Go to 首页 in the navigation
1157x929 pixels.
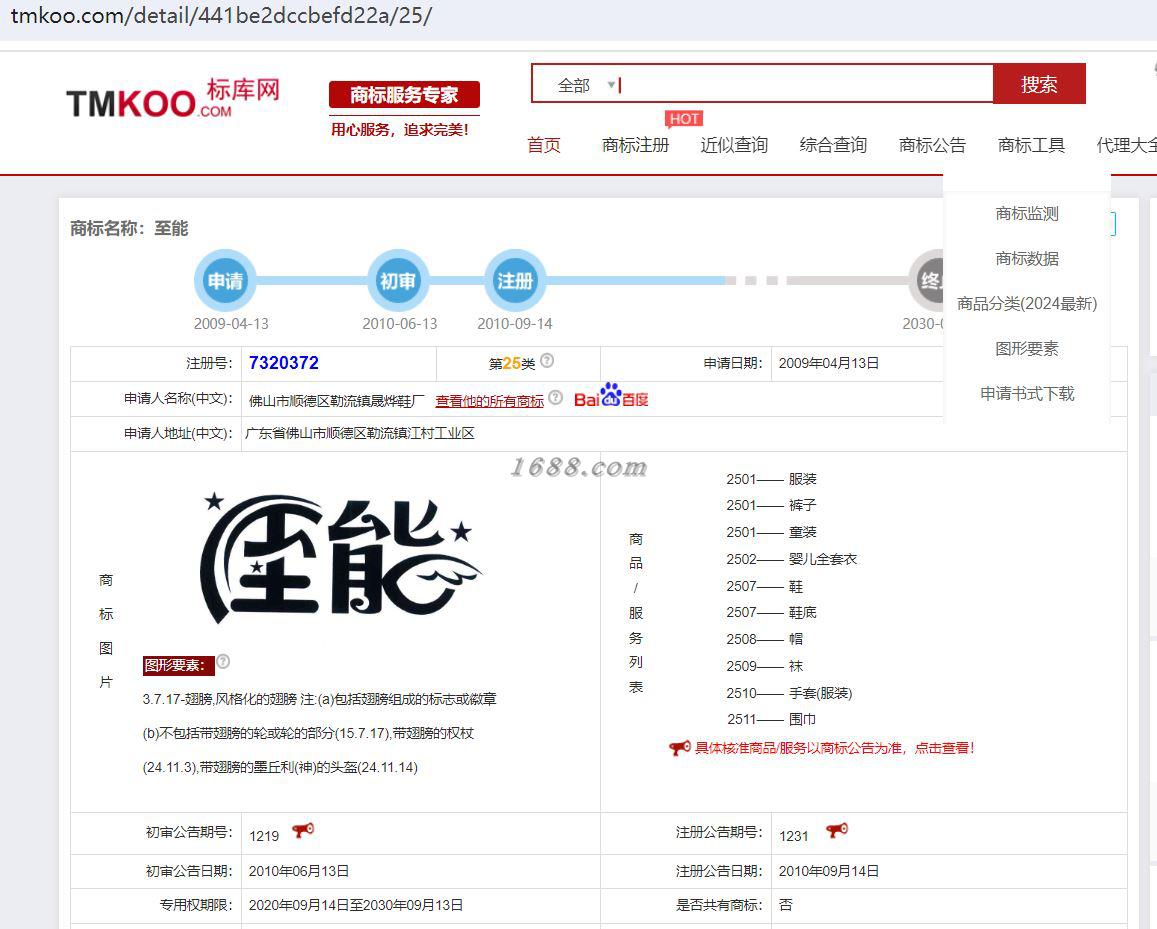tap(544, 145)
